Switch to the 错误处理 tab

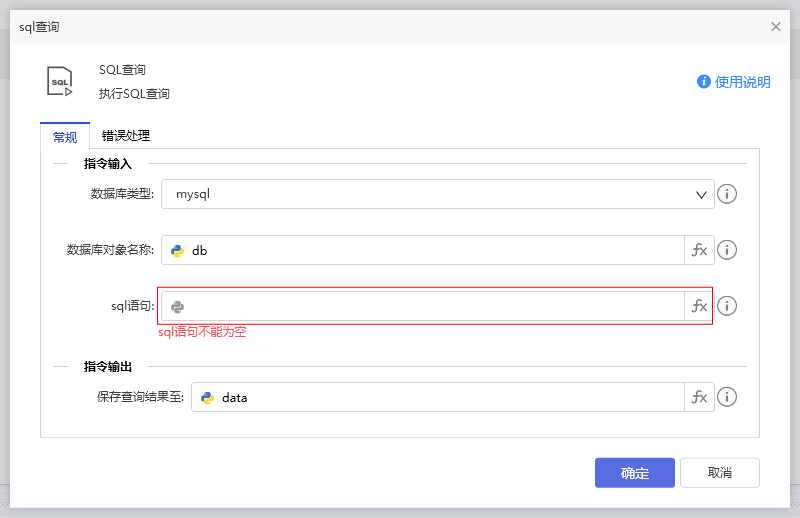[126, 136]
